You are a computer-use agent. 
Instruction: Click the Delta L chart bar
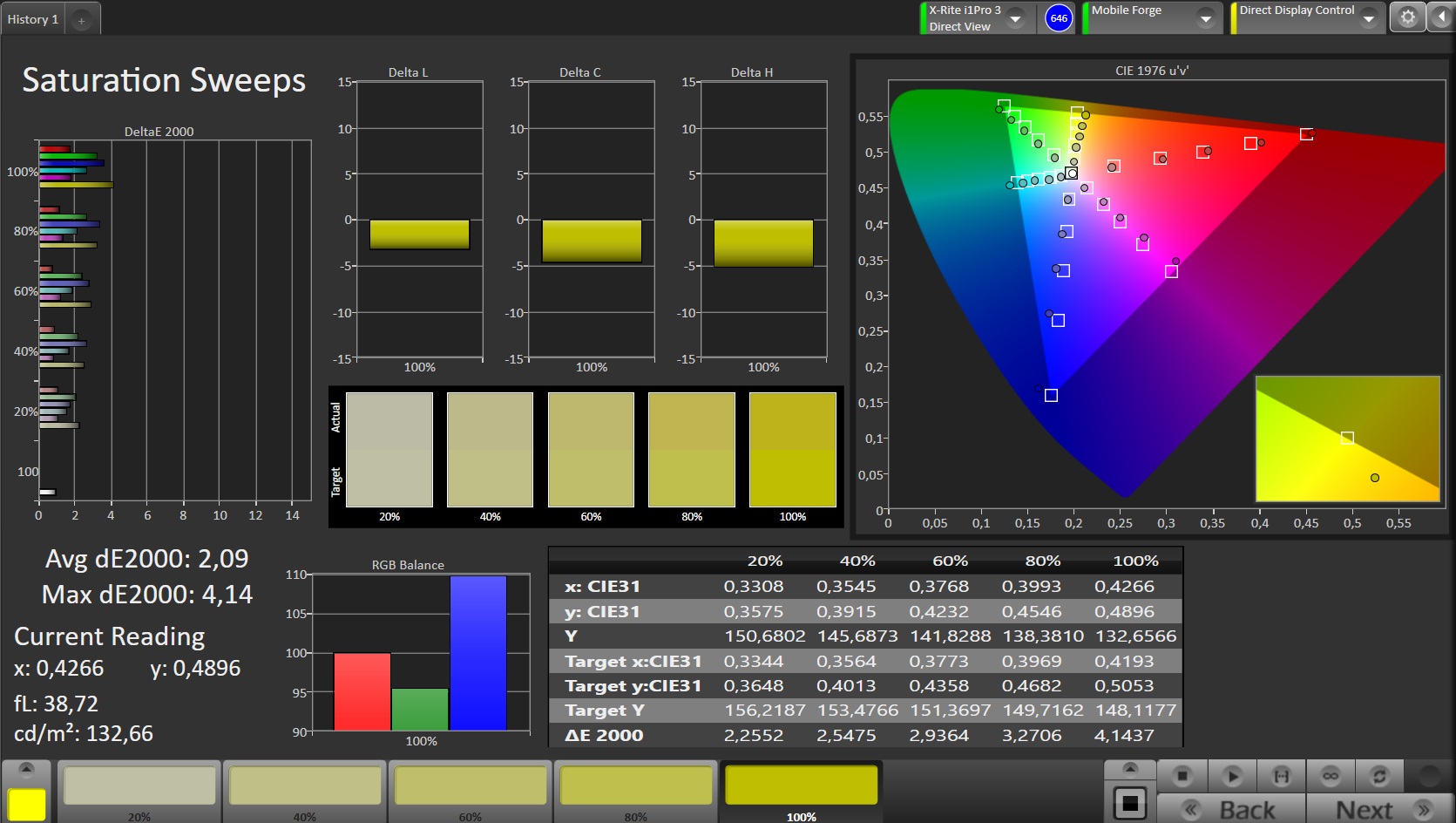coord(419,235)
